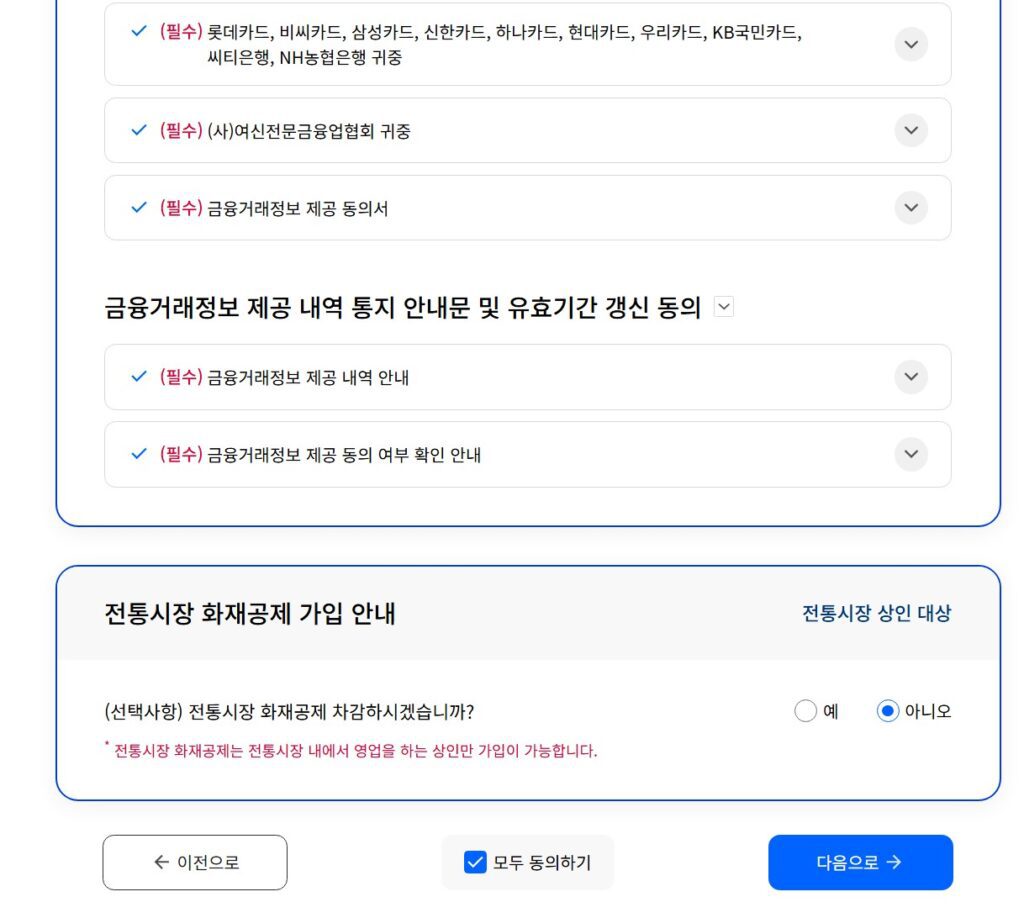Expand the 여신전문금융업협회 consent item chevron
Image resolution: width=1024 pixels, height=918 pixels.
(x=910, y=130)
